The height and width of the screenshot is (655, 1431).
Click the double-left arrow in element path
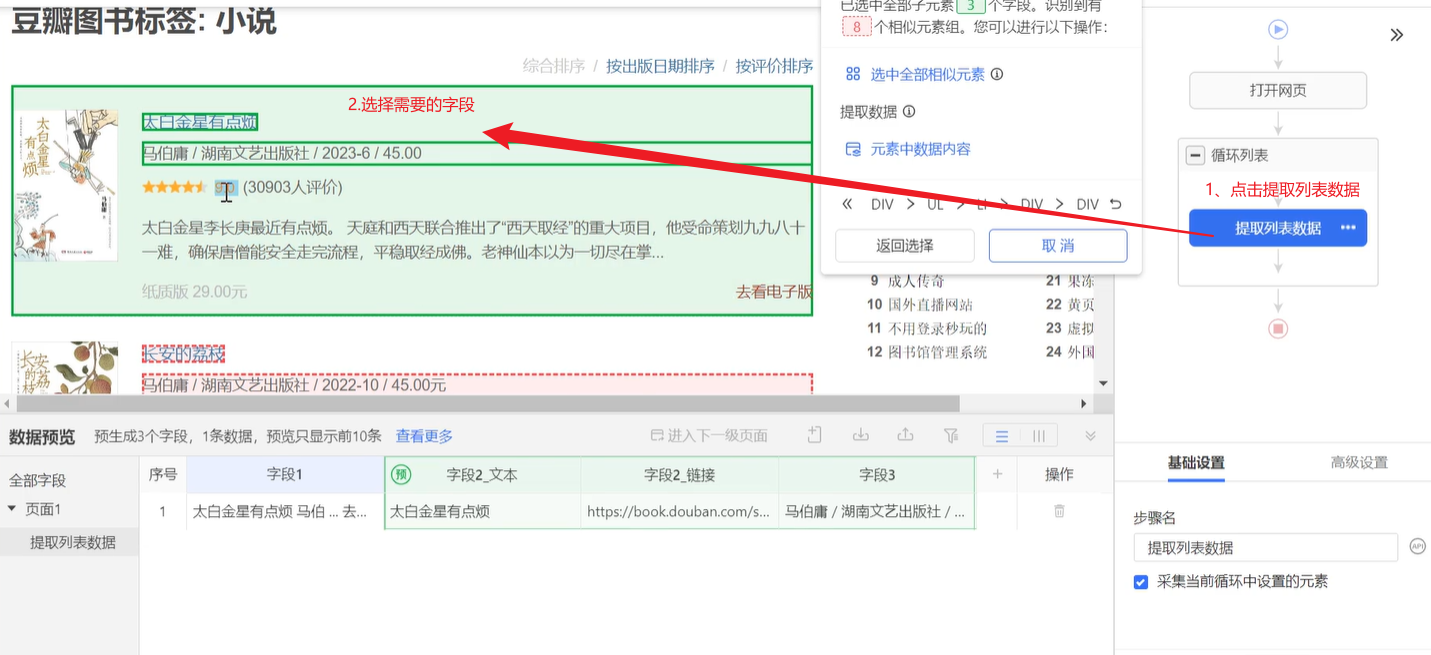pos(848,204)
